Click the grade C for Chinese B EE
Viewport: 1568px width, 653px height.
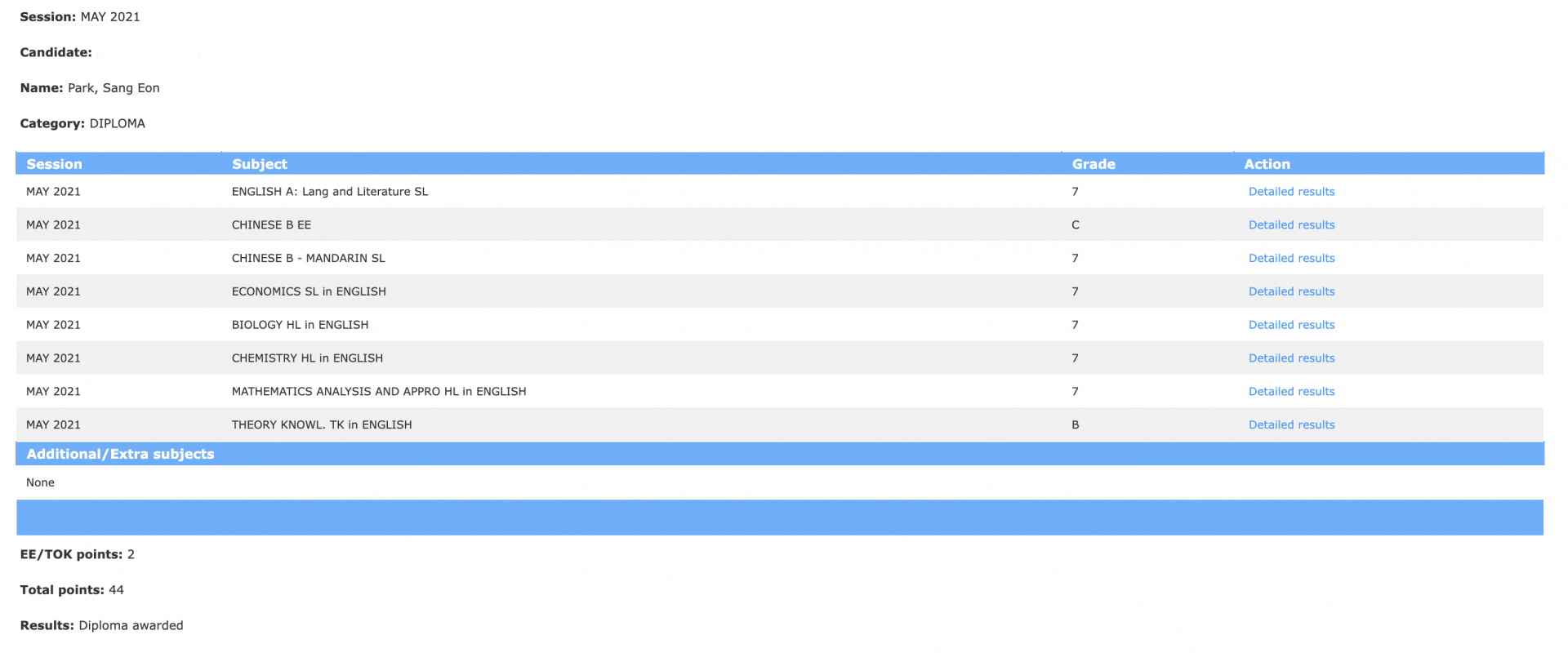[x=1075, y=225]
